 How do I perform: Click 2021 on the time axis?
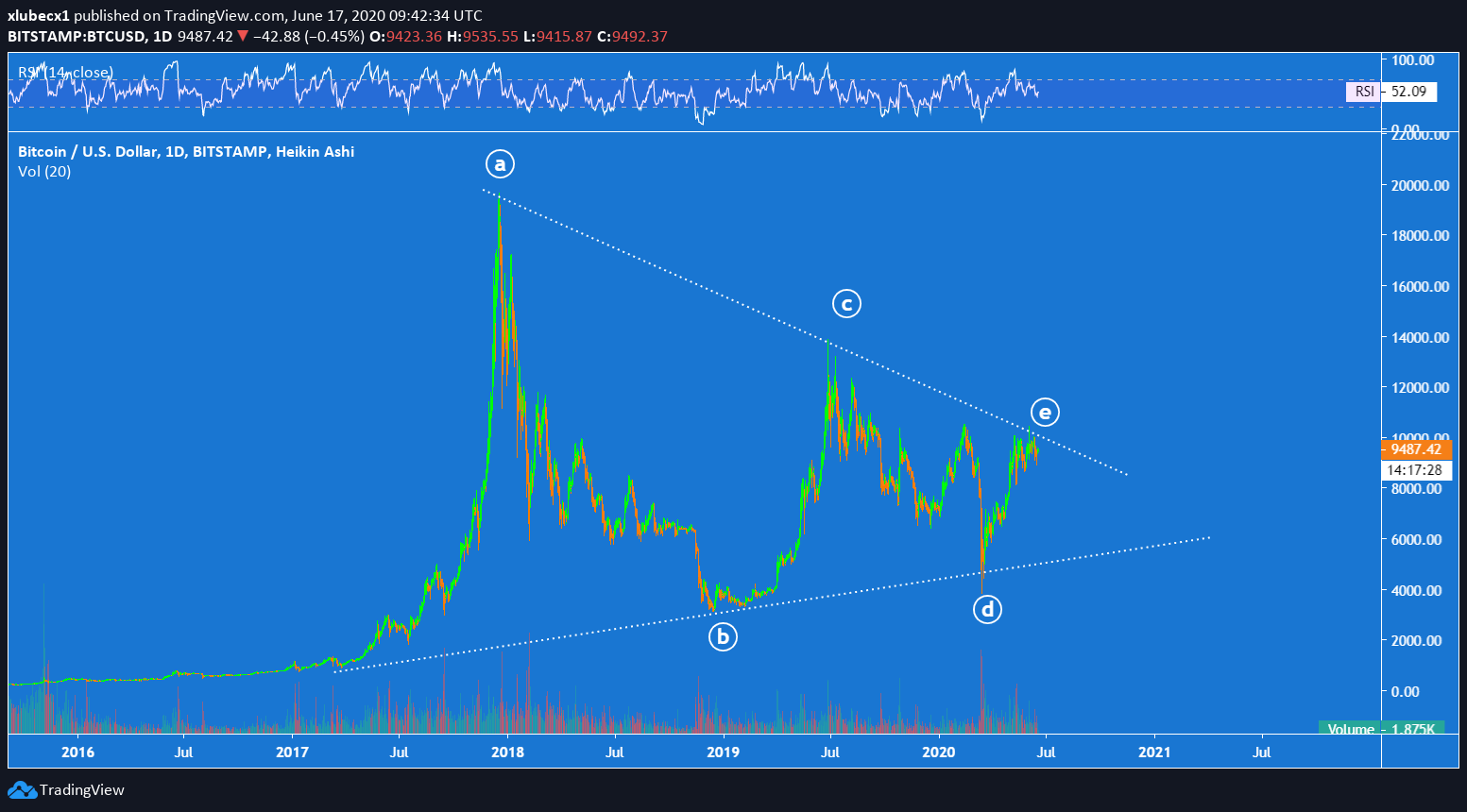(1154, 753)
